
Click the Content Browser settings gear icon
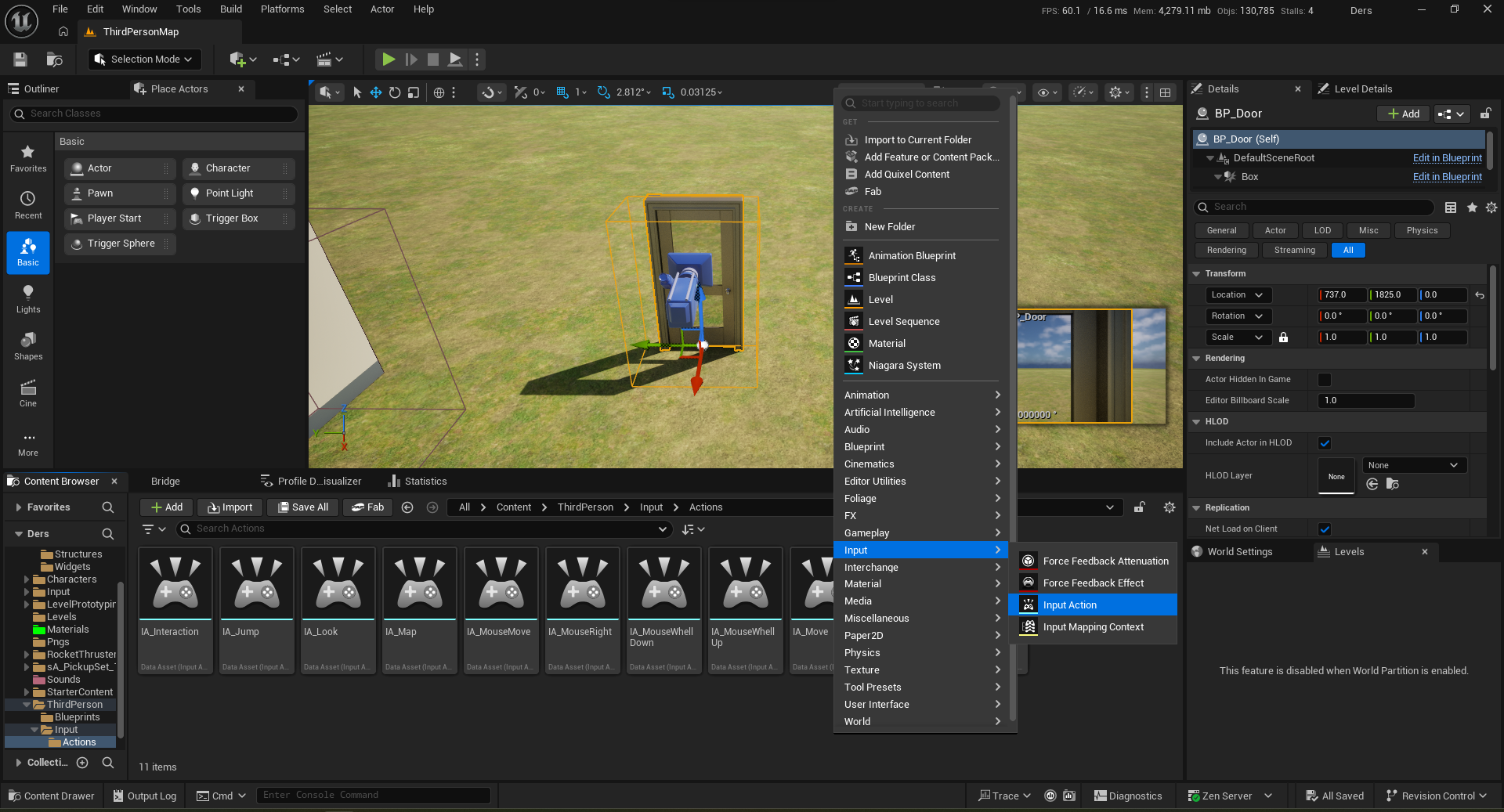(x=1169, y=507)
